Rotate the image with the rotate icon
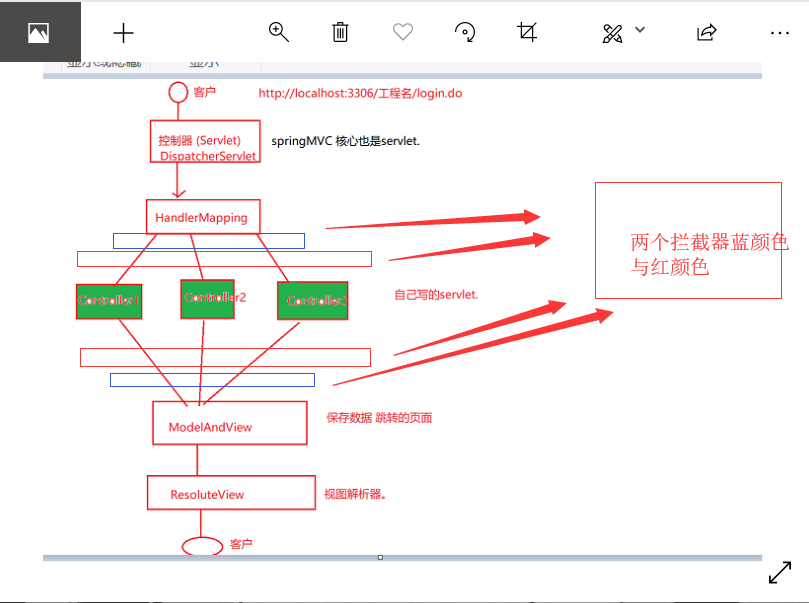Viewport: 809px width, 603px height. point(465,32)
